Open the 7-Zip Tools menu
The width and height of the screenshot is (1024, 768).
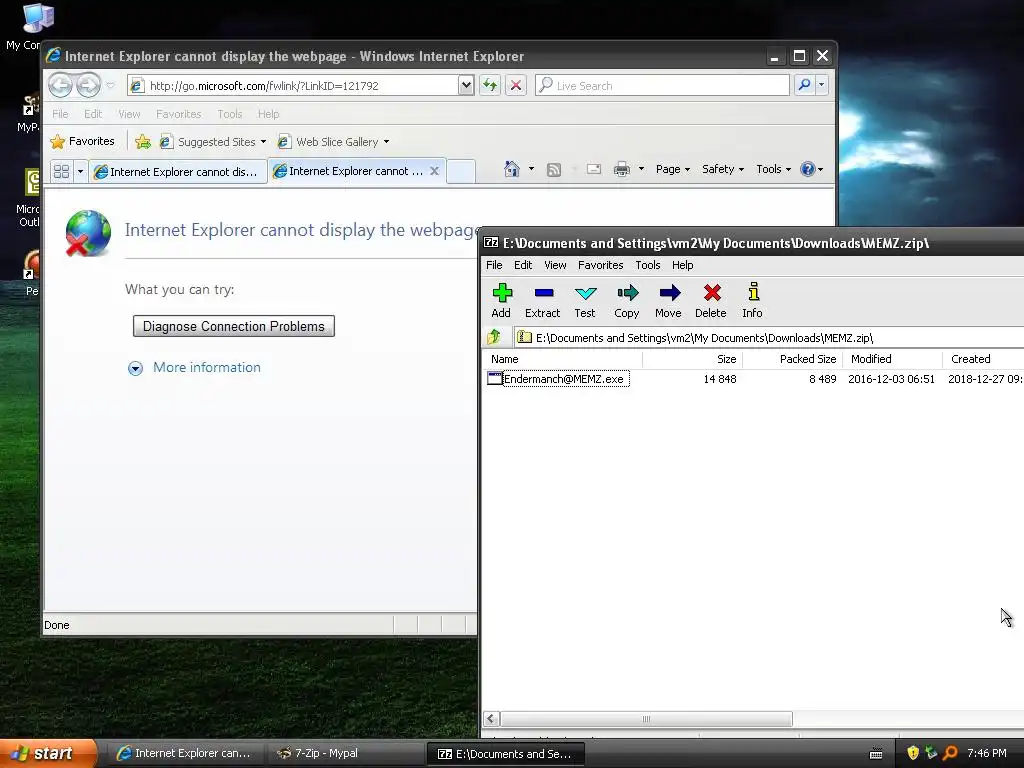click(x=648, y=265)
